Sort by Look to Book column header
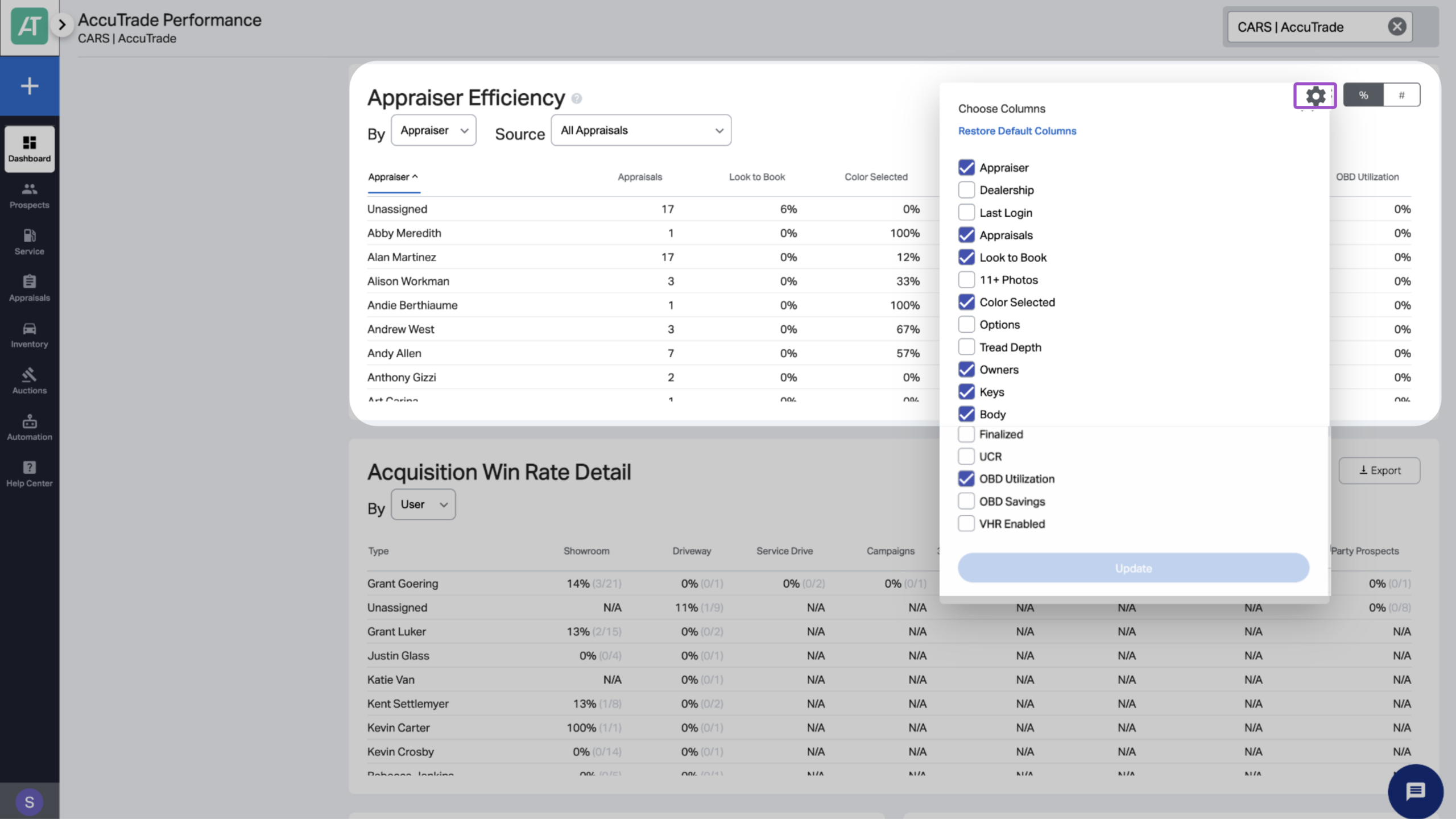 pos(757,177)
